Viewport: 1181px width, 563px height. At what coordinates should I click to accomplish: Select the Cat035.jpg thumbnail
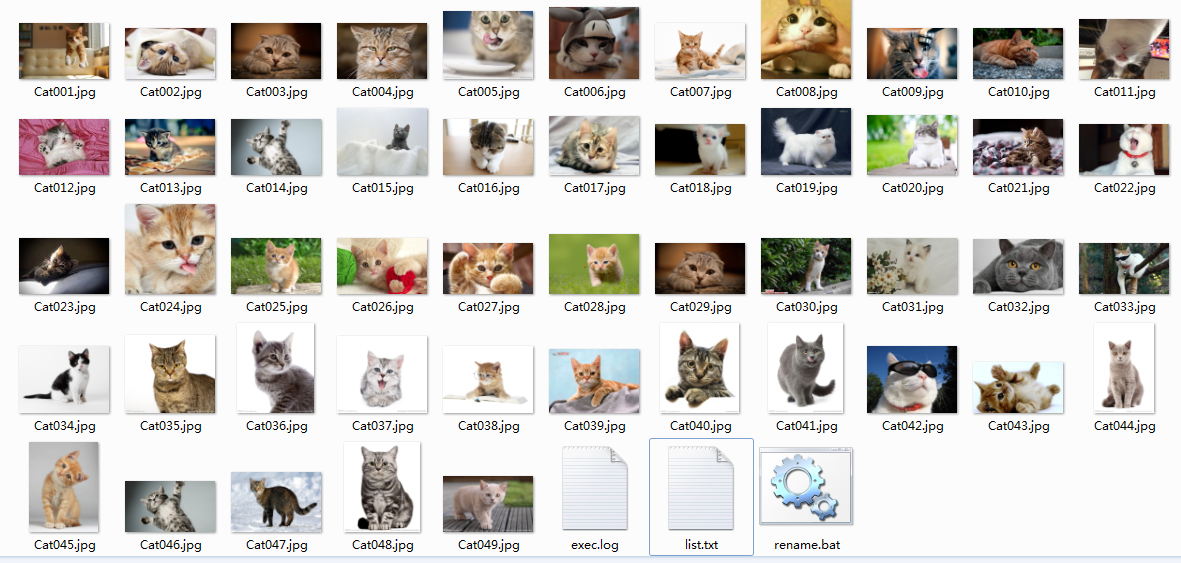tap(170, 374)
